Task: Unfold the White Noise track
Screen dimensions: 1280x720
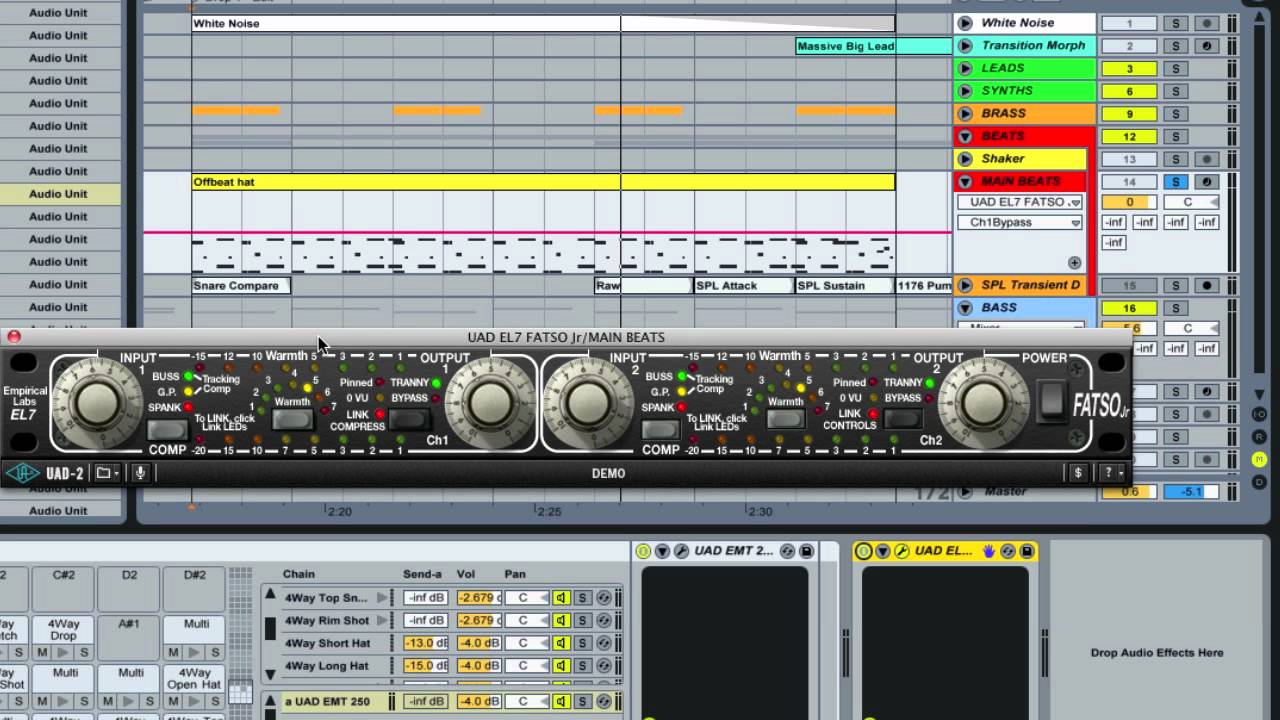Action: [x=965, y=23]
